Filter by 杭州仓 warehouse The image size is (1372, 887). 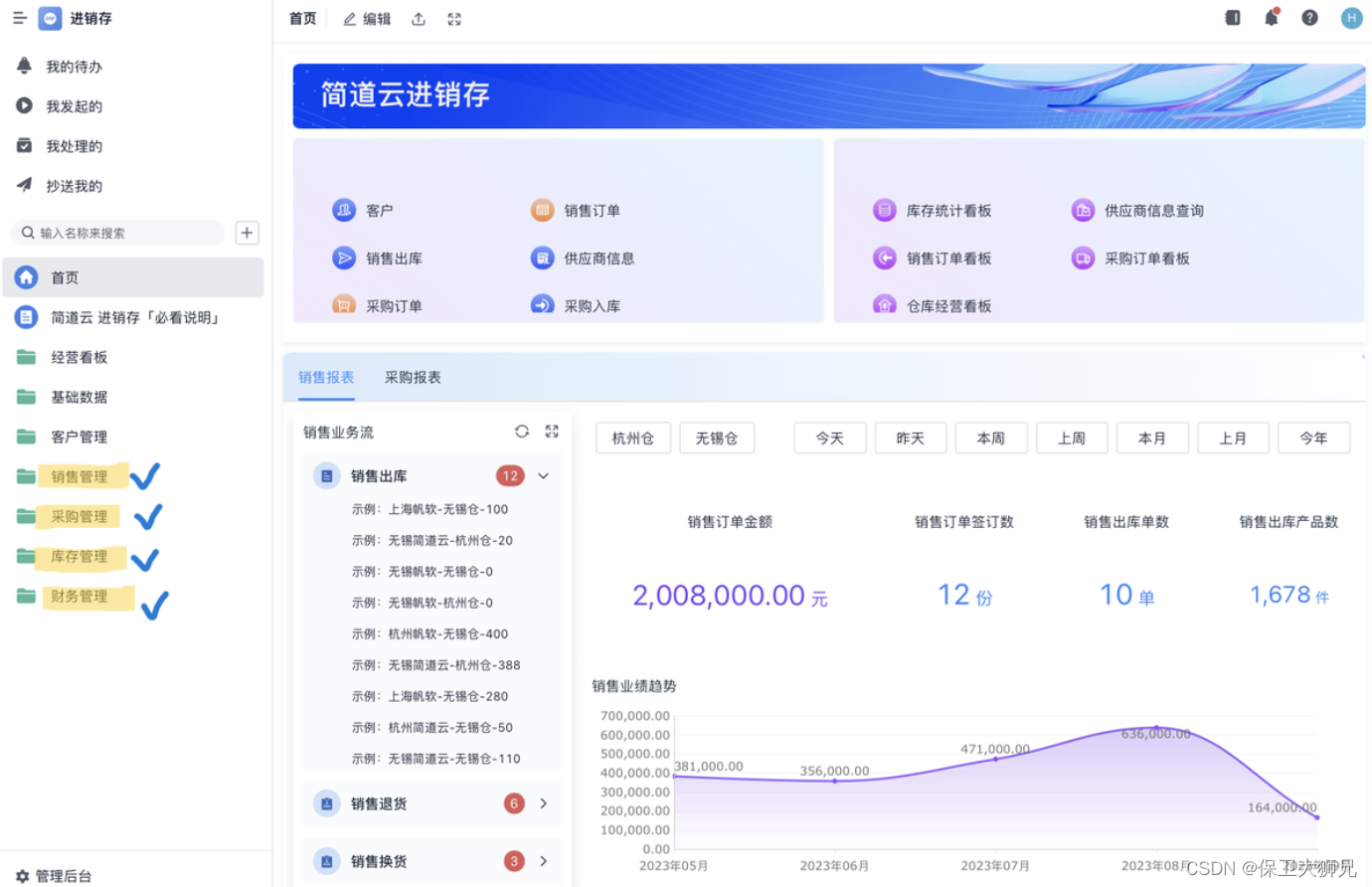click(x=633, y=438)
